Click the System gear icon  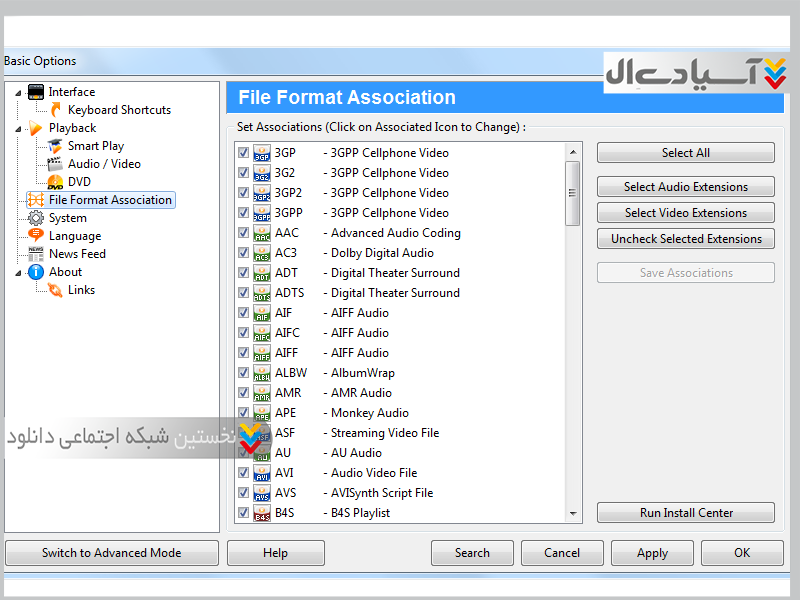coord(36,218)
